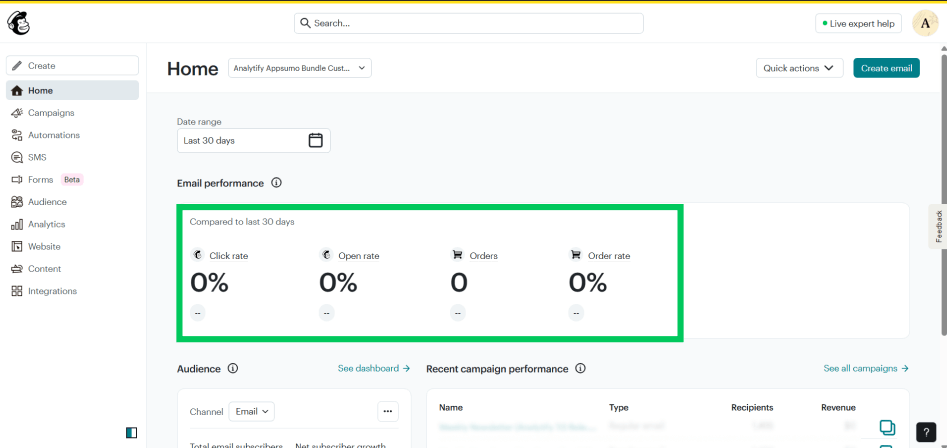The image size is (947, 448).
Task: Click the Create pencil icon
Action: (17, 66)
